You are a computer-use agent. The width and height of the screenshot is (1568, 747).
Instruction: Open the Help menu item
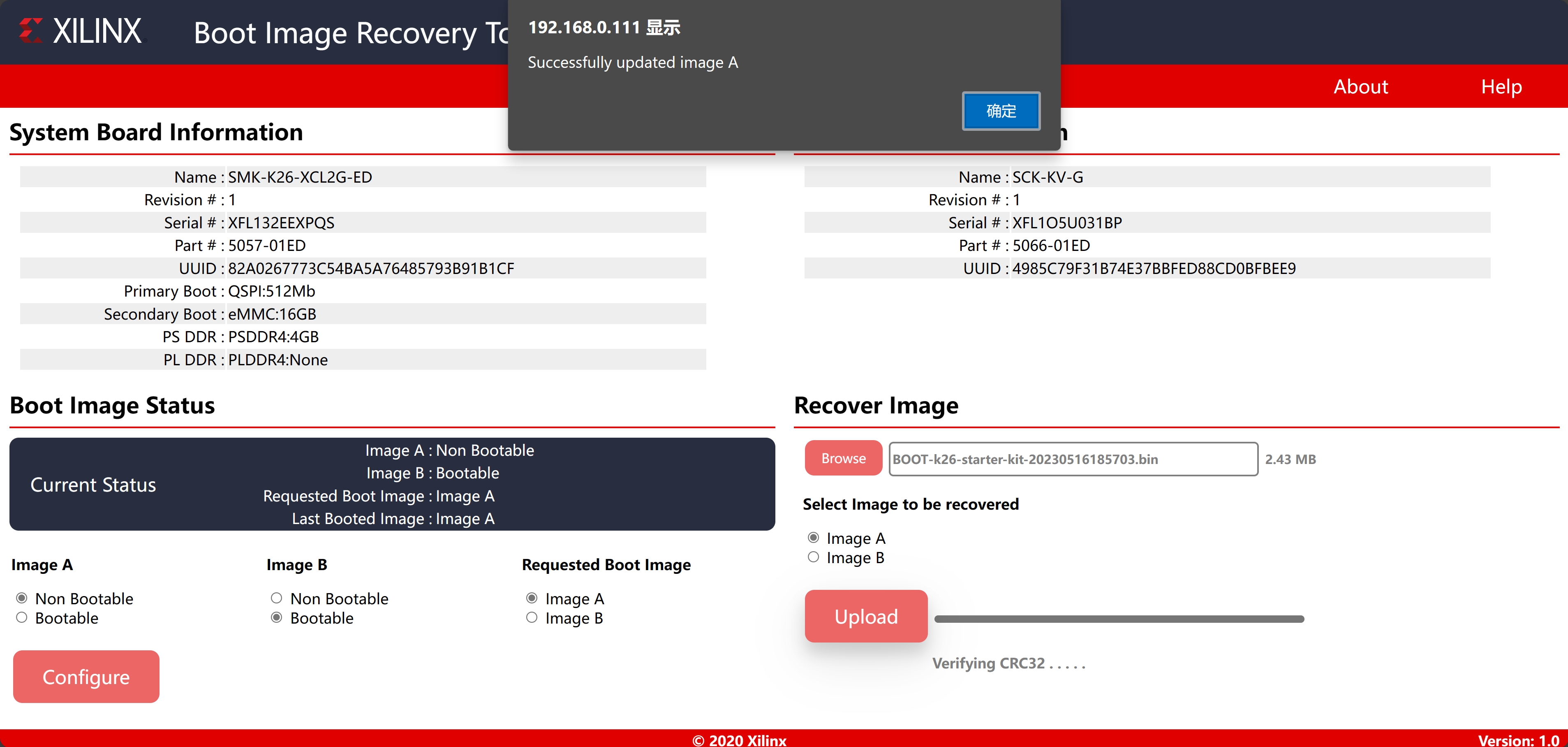1501,86
